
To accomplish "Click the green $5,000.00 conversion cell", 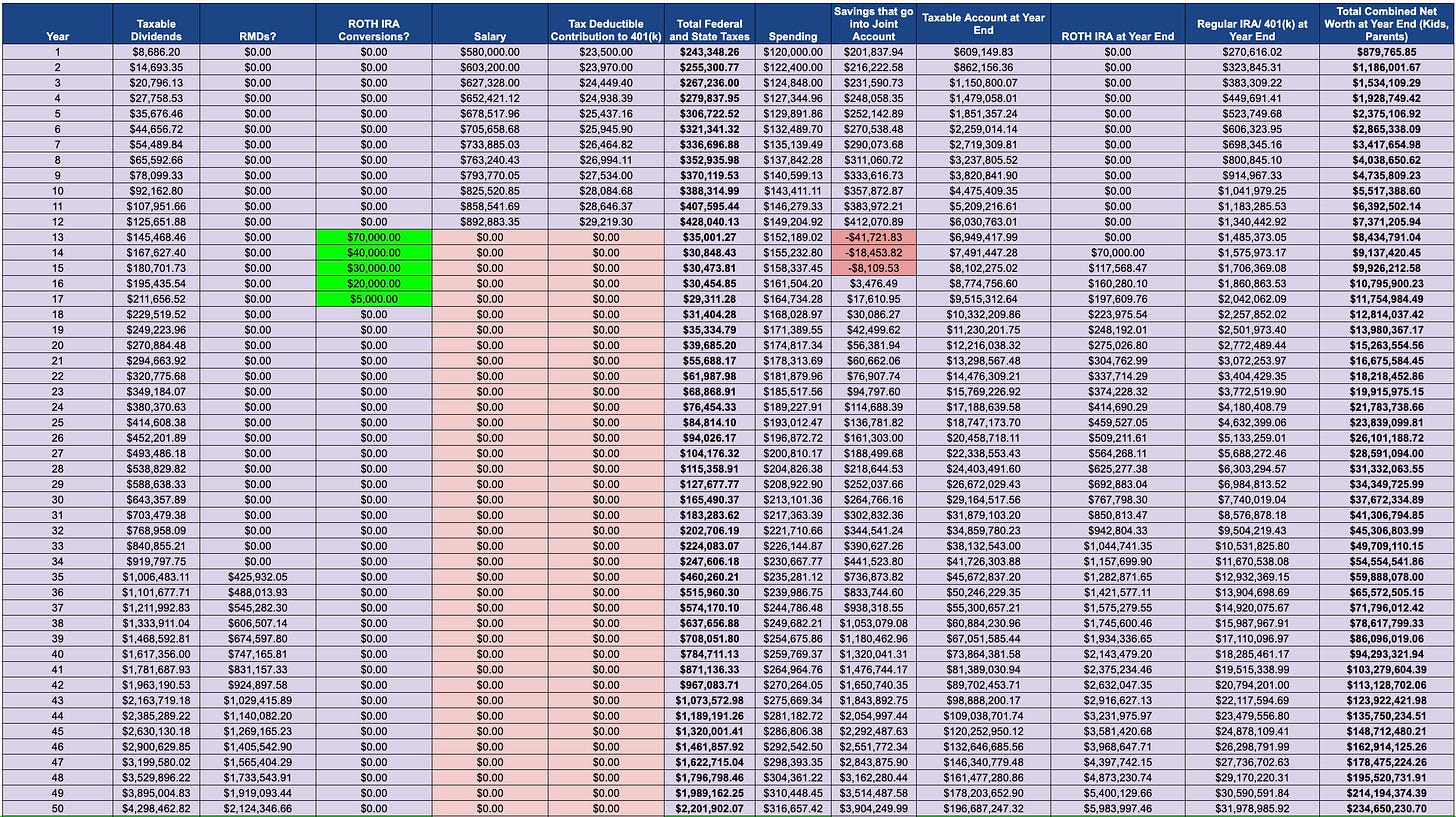I will click(373, 299).
